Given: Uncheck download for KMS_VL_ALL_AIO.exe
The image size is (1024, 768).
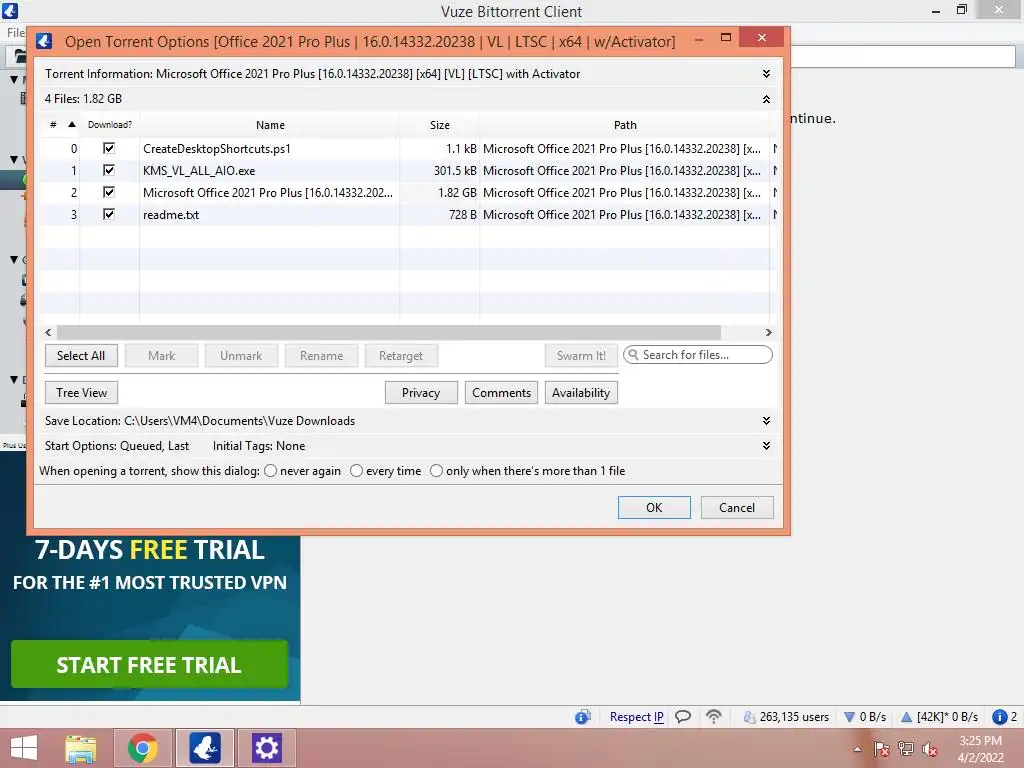Looking at the screenshot, I should pyautogui.click(x=109, y=170).
